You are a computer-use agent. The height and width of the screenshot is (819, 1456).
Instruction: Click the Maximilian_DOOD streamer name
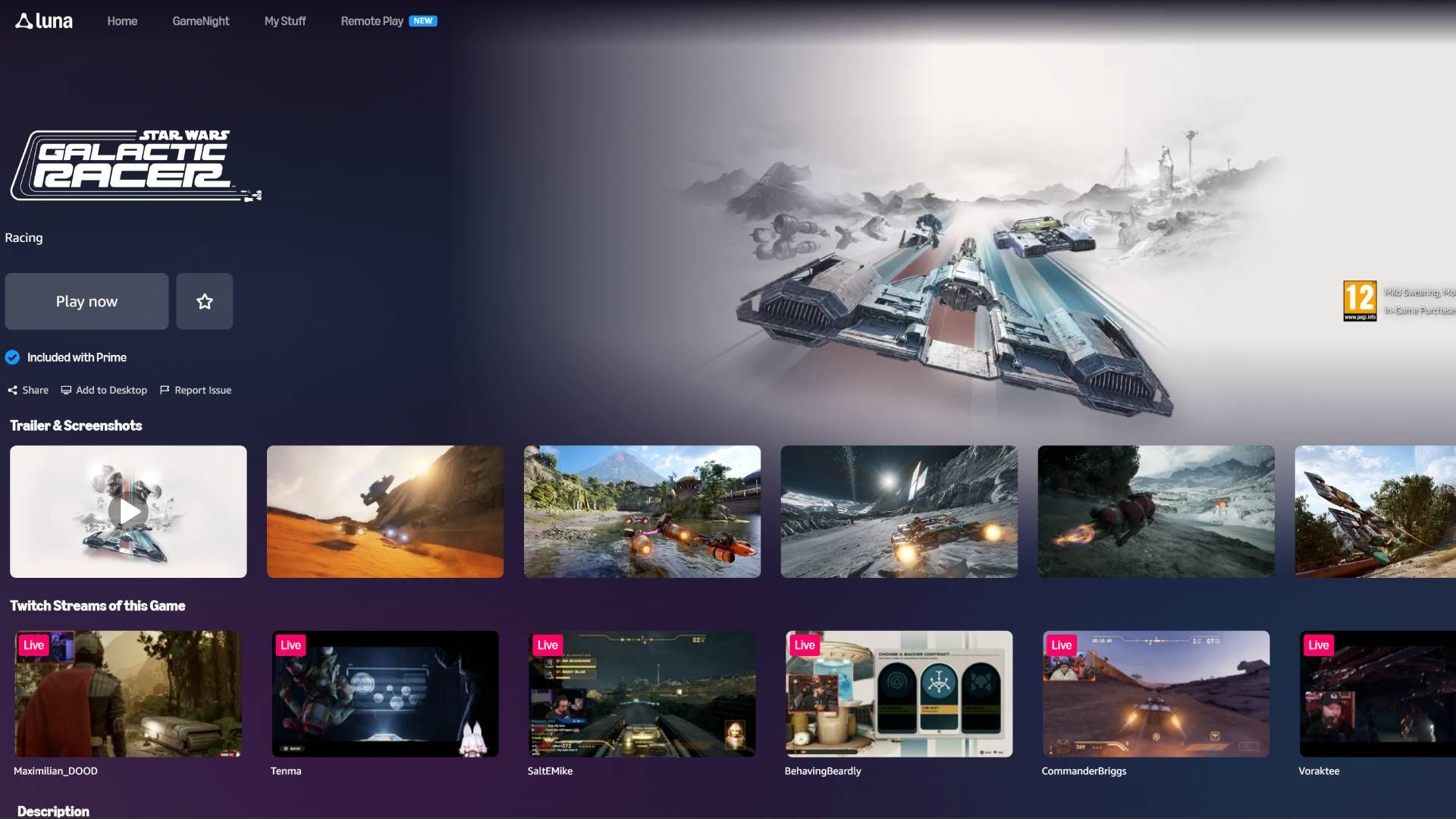pos(55,770)
